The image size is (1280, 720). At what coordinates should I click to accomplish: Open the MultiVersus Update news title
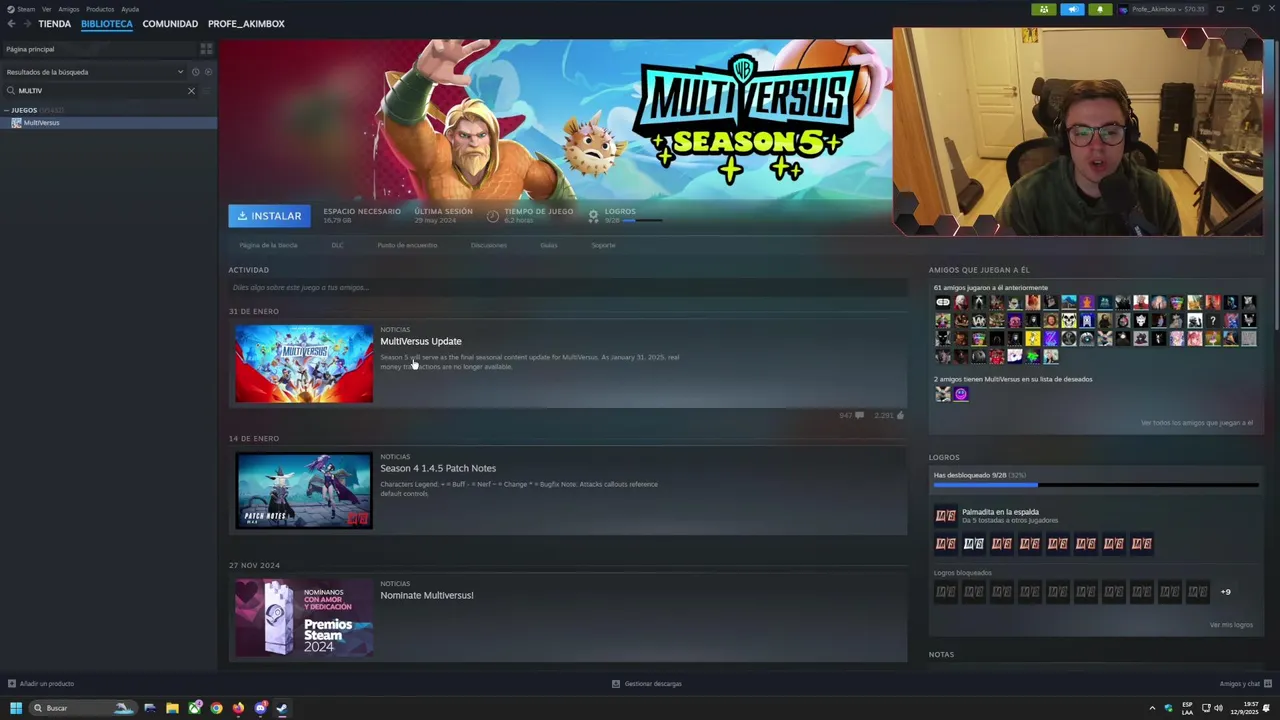pos(420,341)
